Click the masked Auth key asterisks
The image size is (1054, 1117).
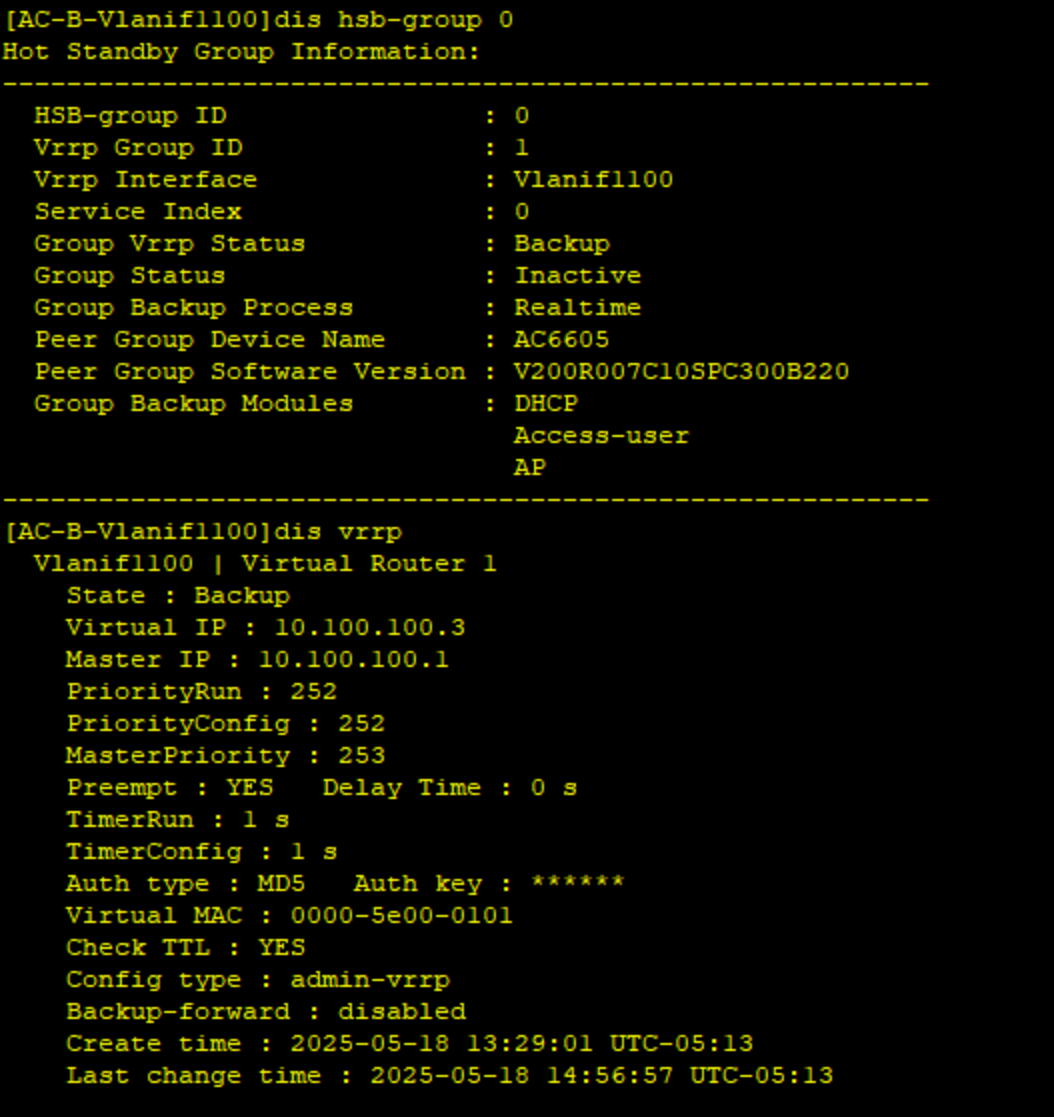coord(578,882)
